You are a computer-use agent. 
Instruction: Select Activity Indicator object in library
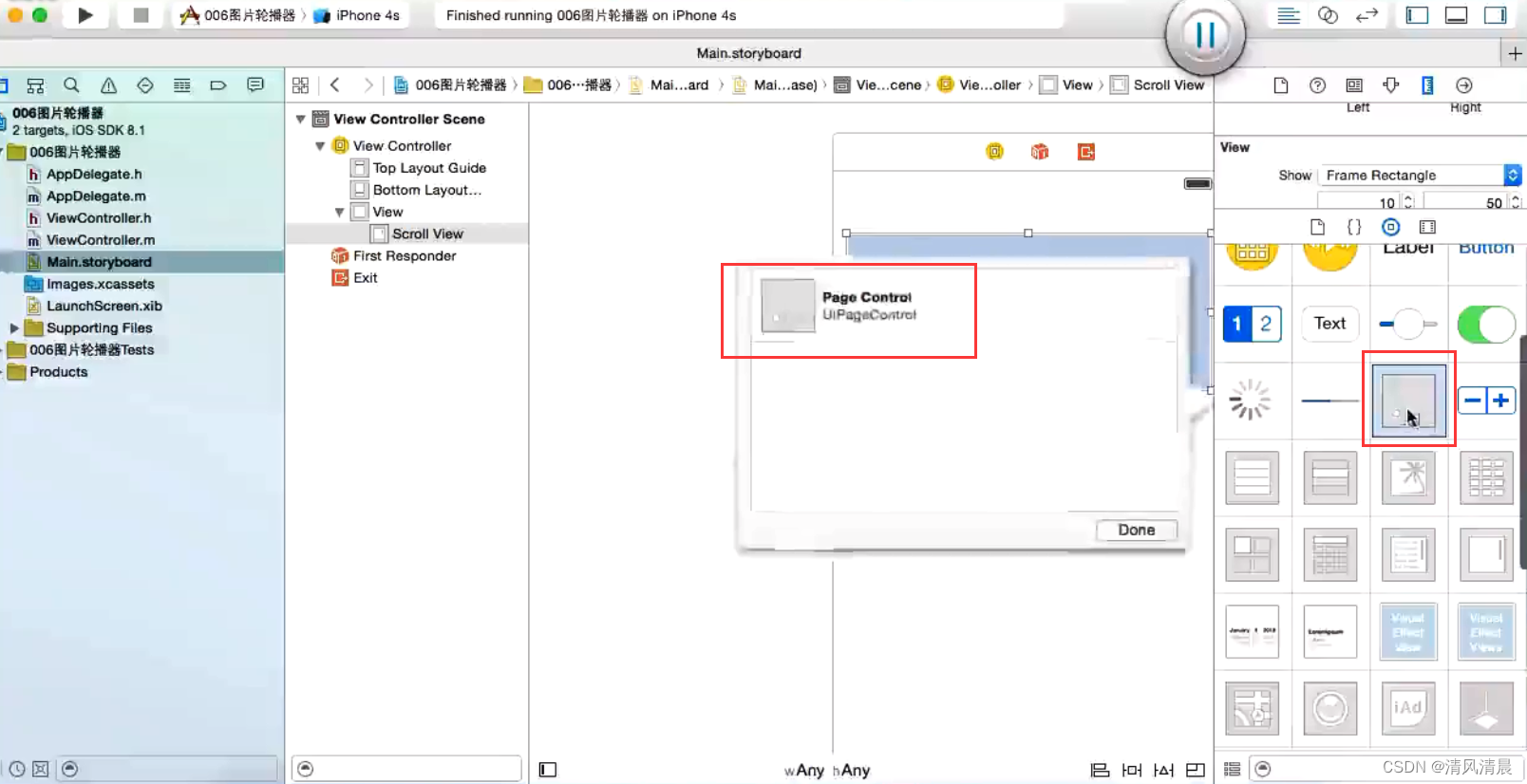coord(1250,400)
